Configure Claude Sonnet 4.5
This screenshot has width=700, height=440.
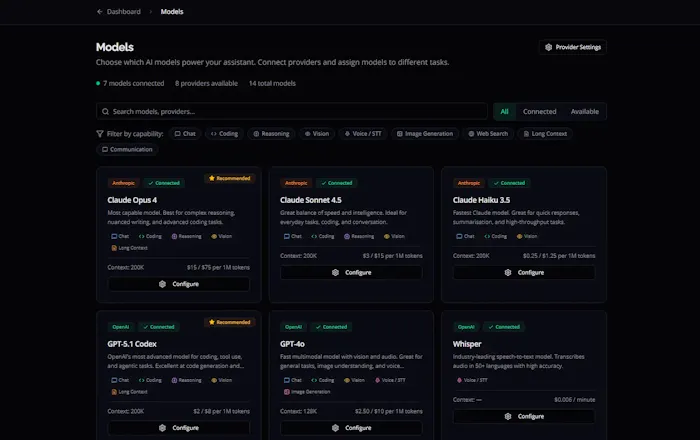click(x=351, y=273)
